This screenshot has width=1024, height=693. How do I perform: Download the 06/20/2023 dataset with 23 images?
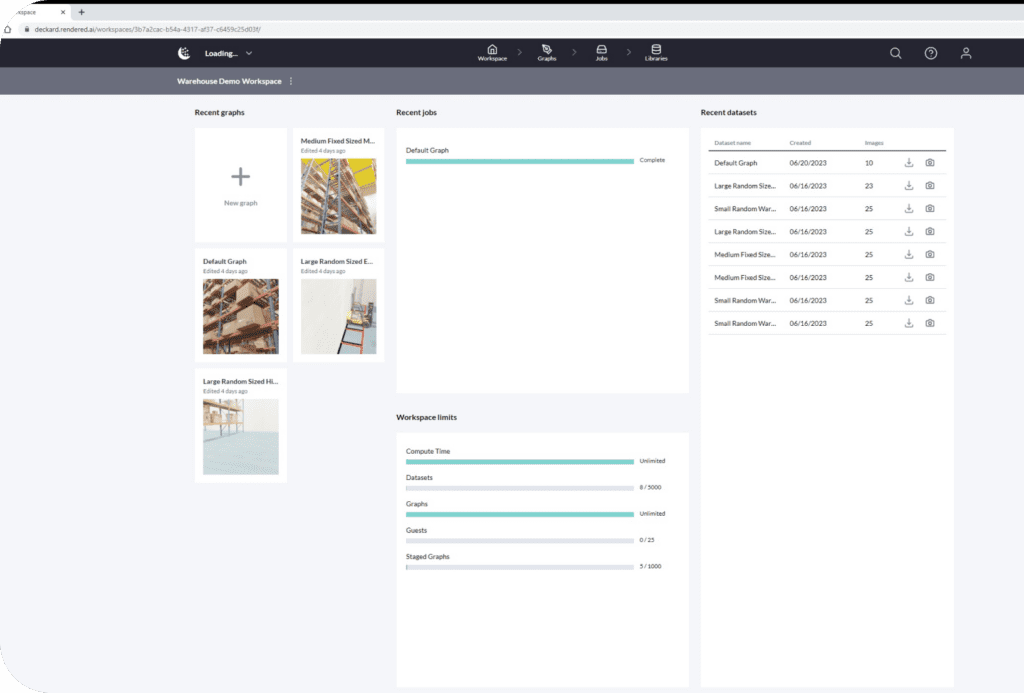(909, 186)
